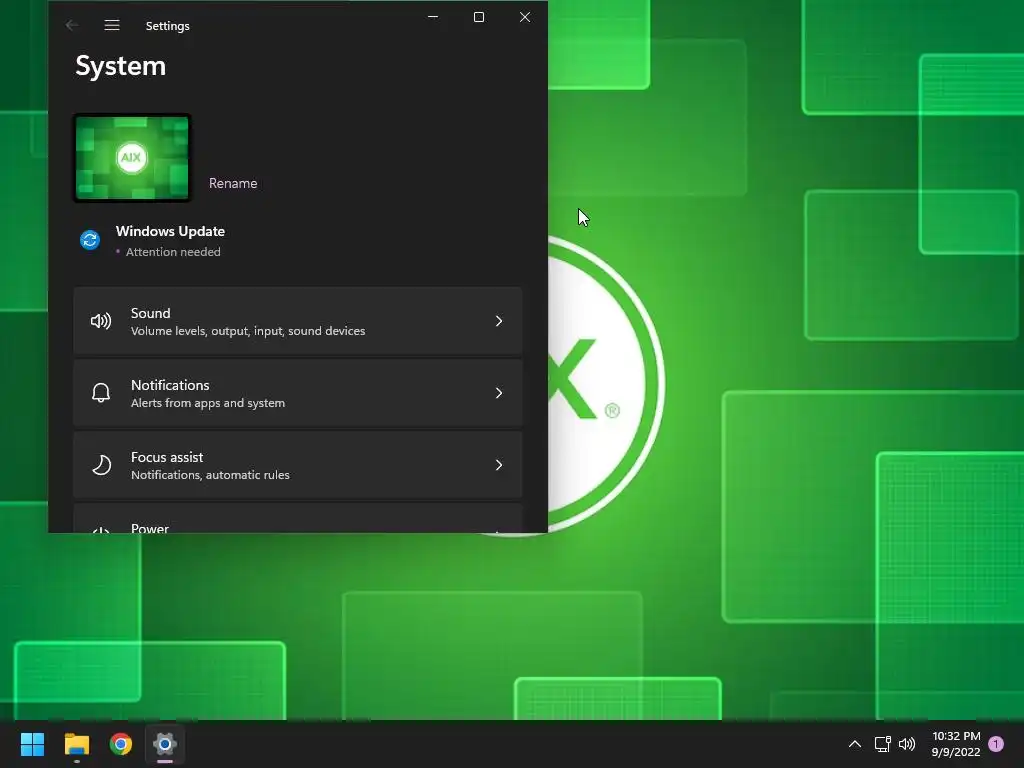
Task: Expand Focus assist via its chevron
Action: pos(499,465)
